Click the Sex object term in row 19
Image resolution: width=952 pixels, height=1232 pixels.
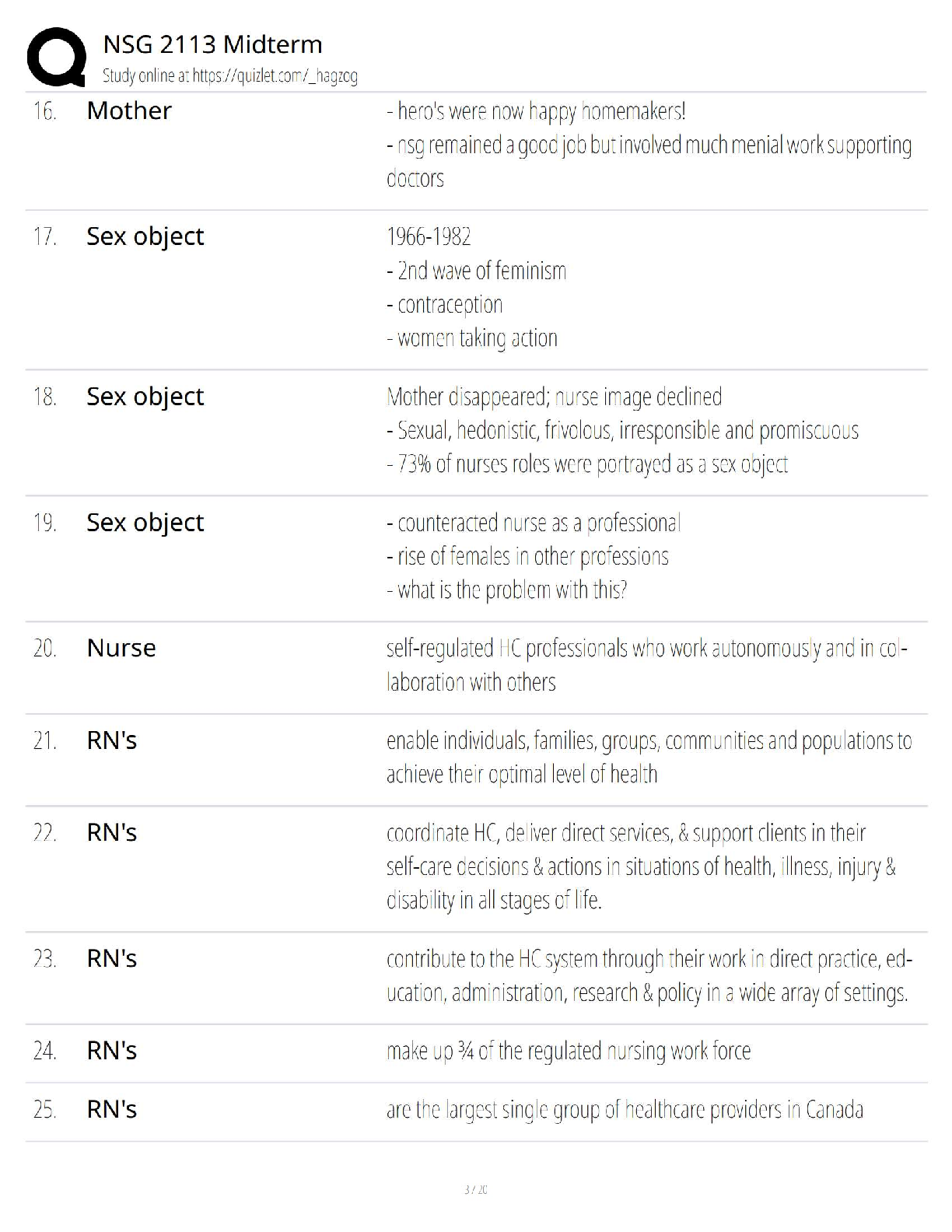tap(145, 523)
